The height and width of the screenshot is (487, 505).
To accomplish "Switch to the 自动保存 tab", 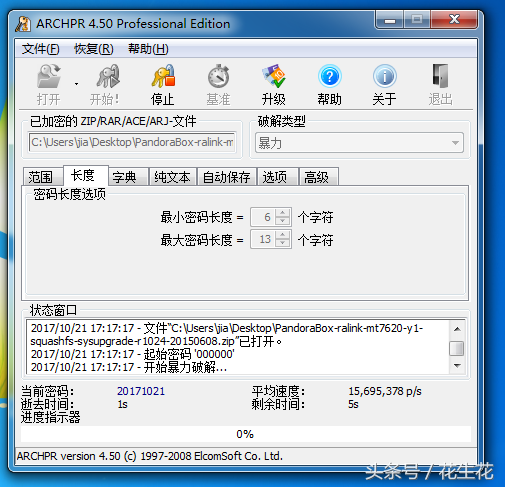I will [227, 177].
